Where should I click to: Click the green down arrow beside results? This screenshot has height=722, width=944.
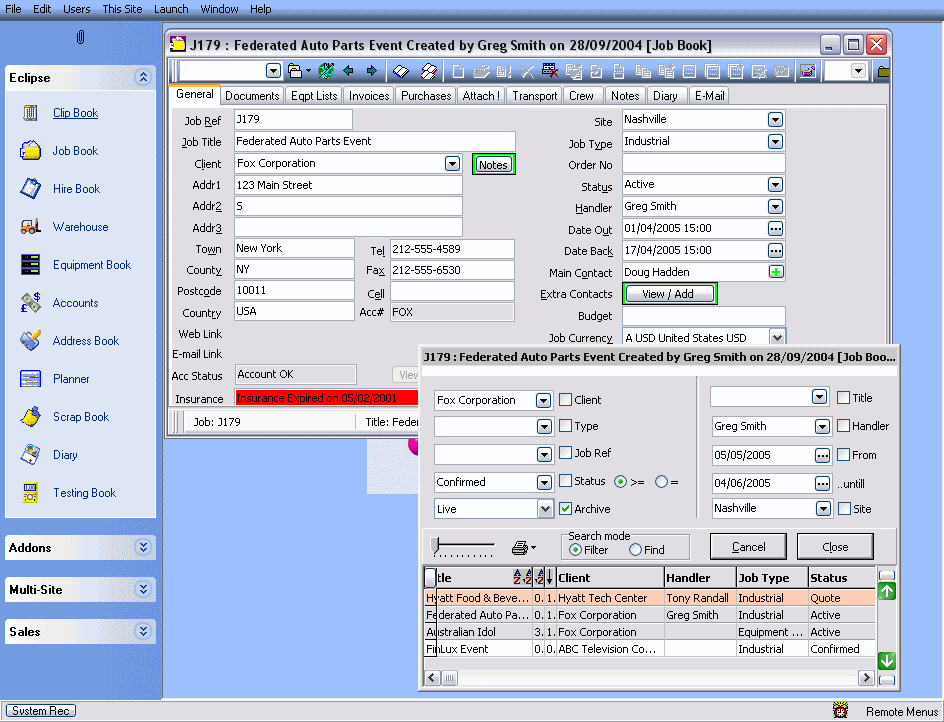(887, 661)
